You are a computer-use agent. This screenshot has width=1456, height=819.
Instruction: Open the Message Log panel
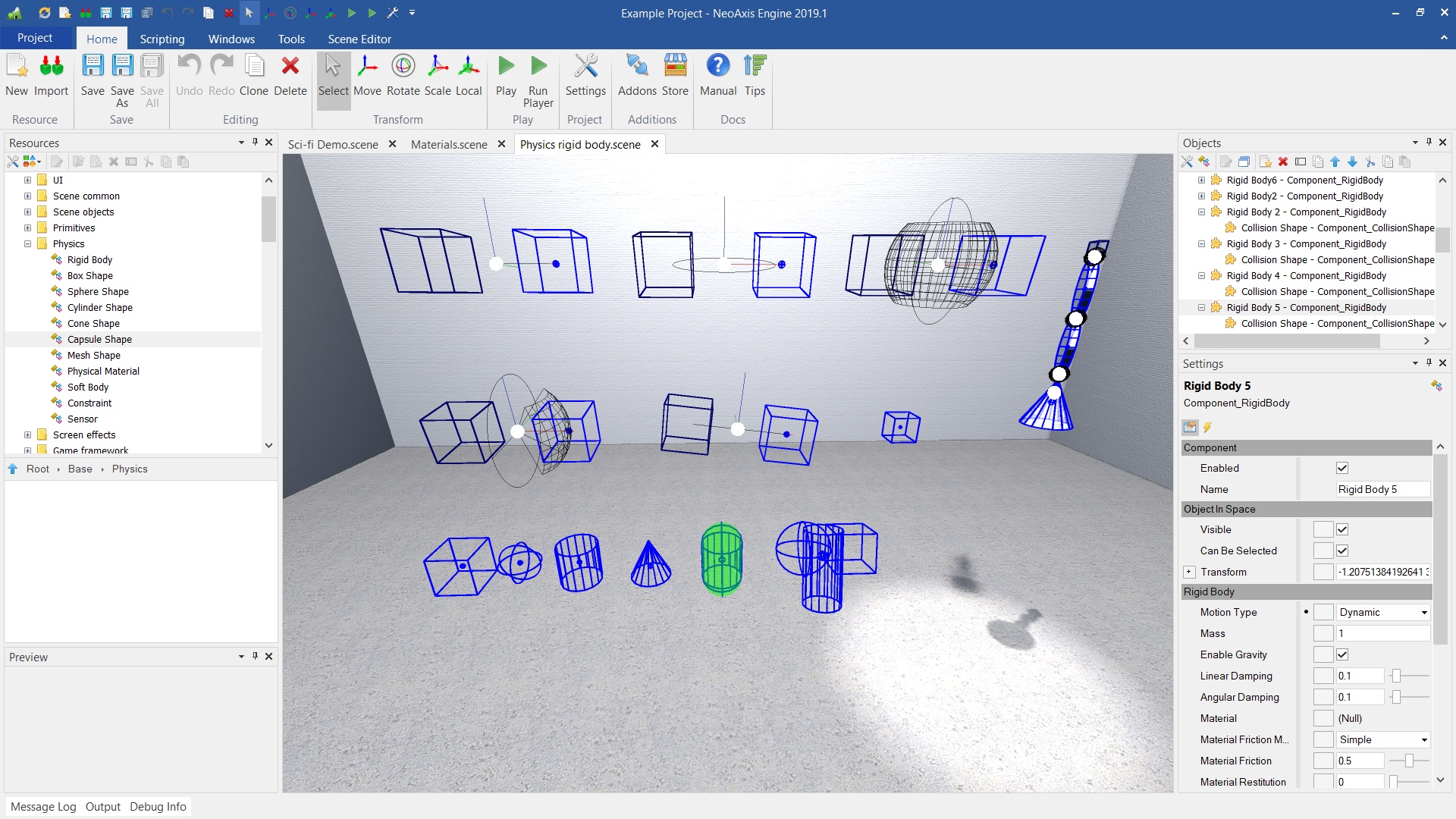(43, 806)
